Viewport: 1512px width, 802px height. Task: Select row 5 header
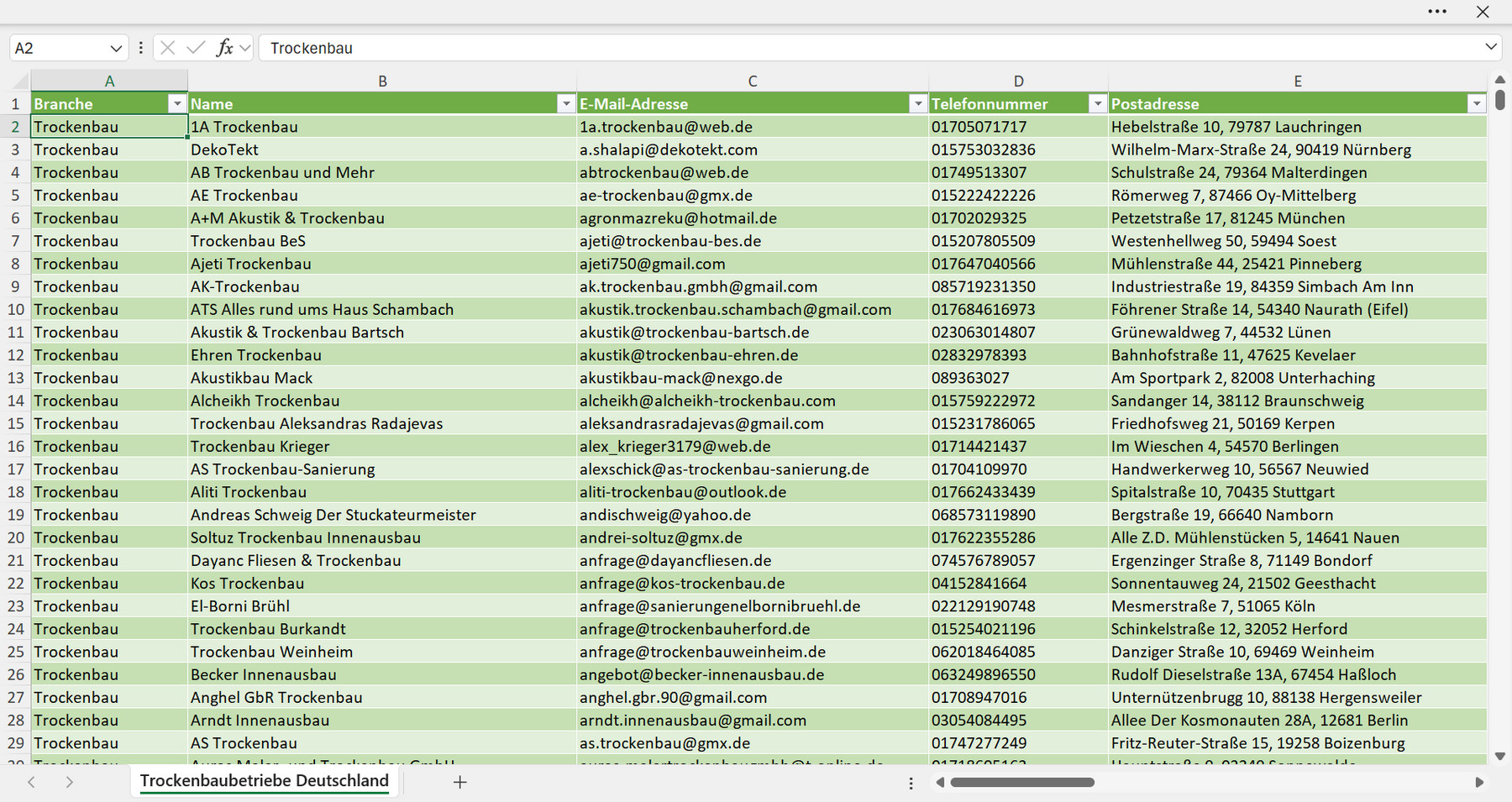(x=15, y=195)
